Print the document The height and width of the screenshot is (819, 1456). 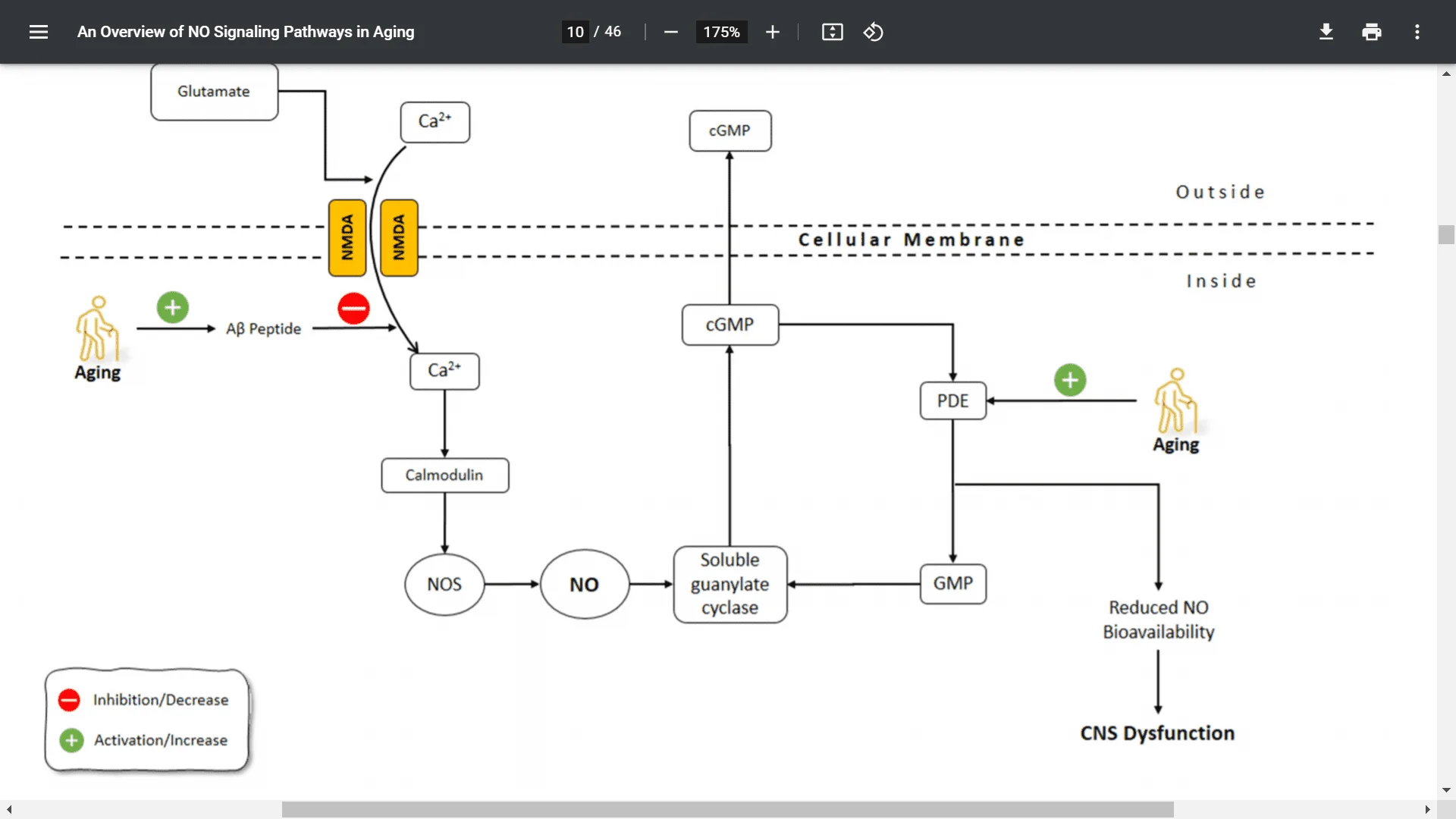tap(1371, 32)
